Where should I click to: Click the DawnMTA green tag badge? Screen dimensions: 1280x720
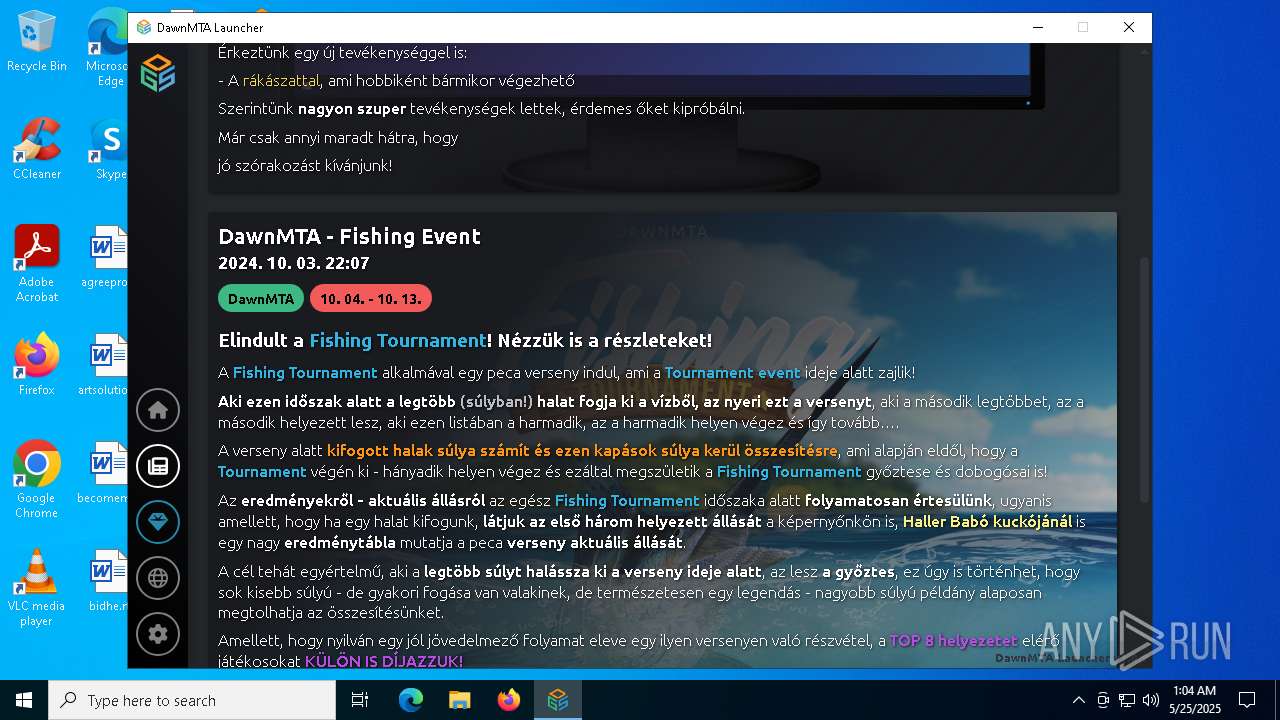pyautogui.click(x=261, y=298)
